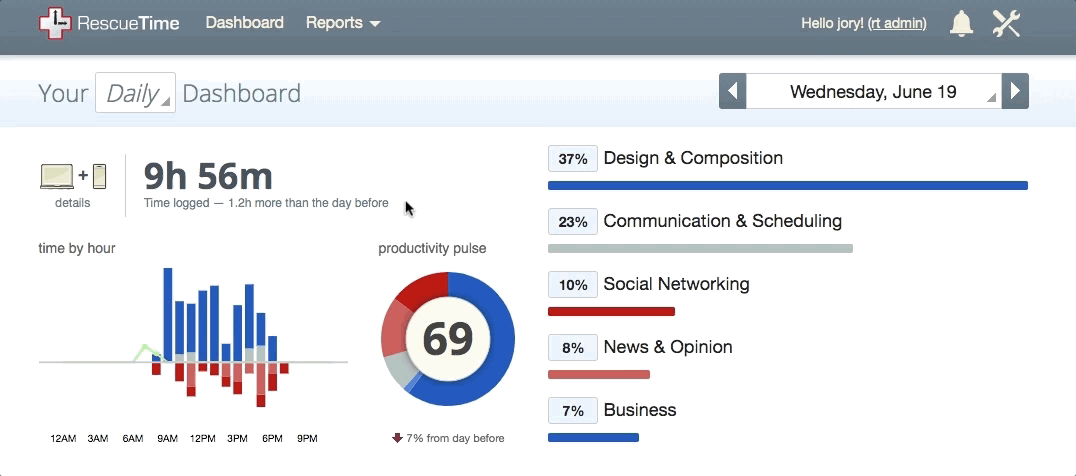Expand the Daily dashboard period selector
Screen dimensions: 1076x476
pos(135,93)
